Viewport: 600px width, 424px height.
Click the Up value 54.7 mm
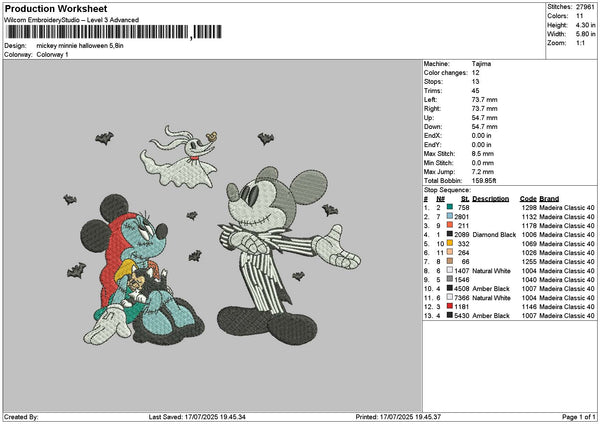pos(484,118)
